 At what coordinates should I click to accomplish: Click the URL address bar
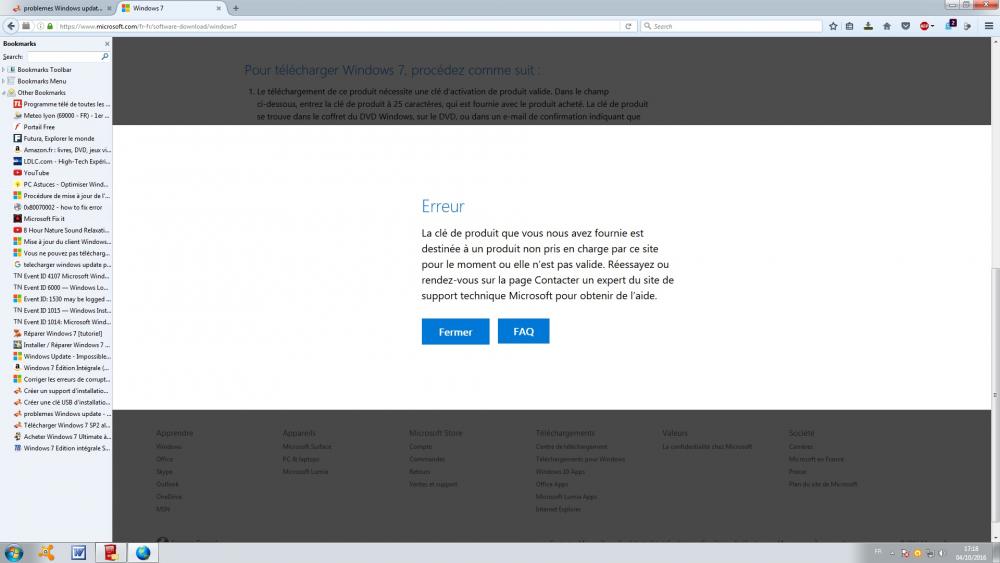[x=338, y=26]
